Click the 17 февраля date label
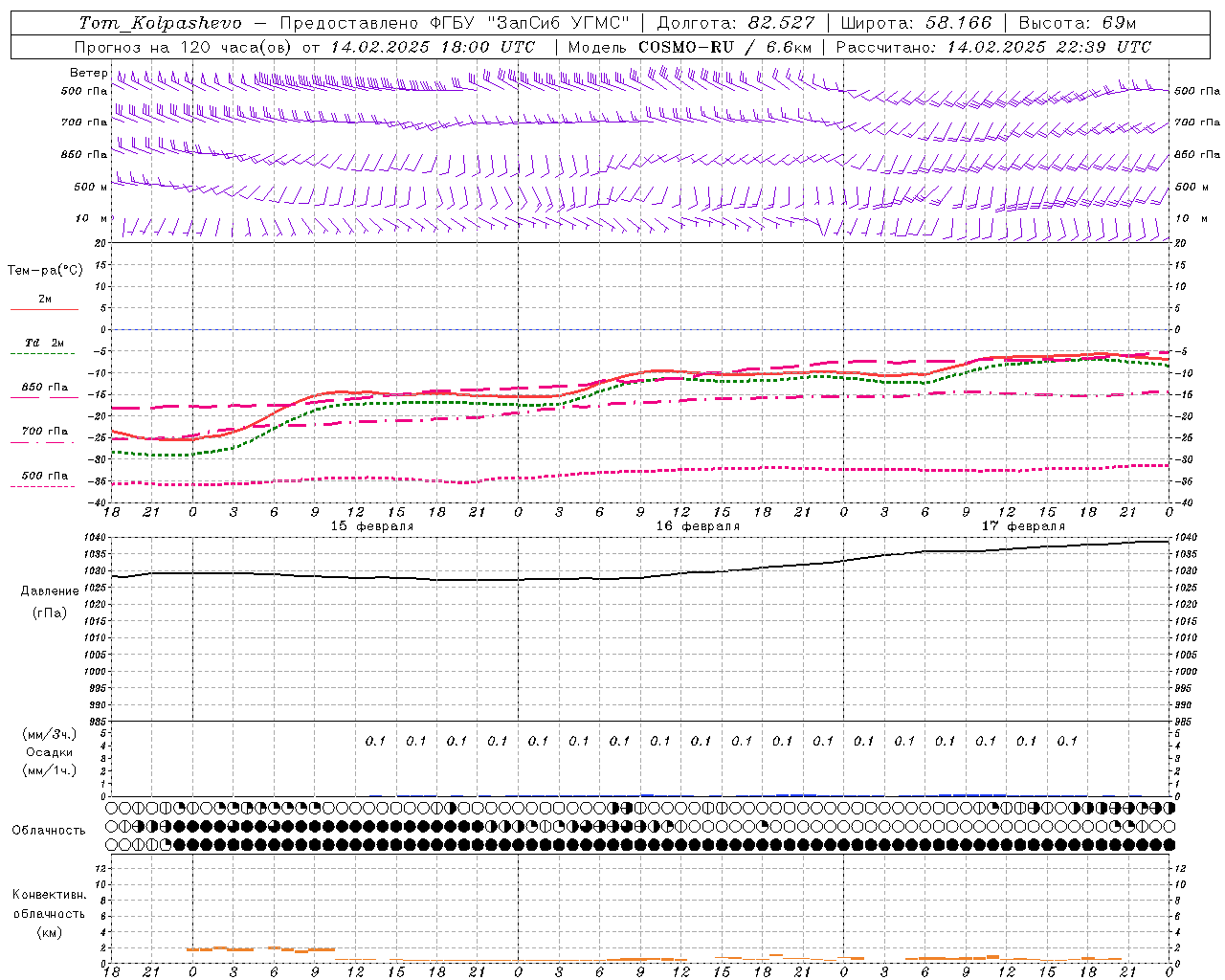Viewport: 1225px width, 980px height. click(x=1023, y=526)
